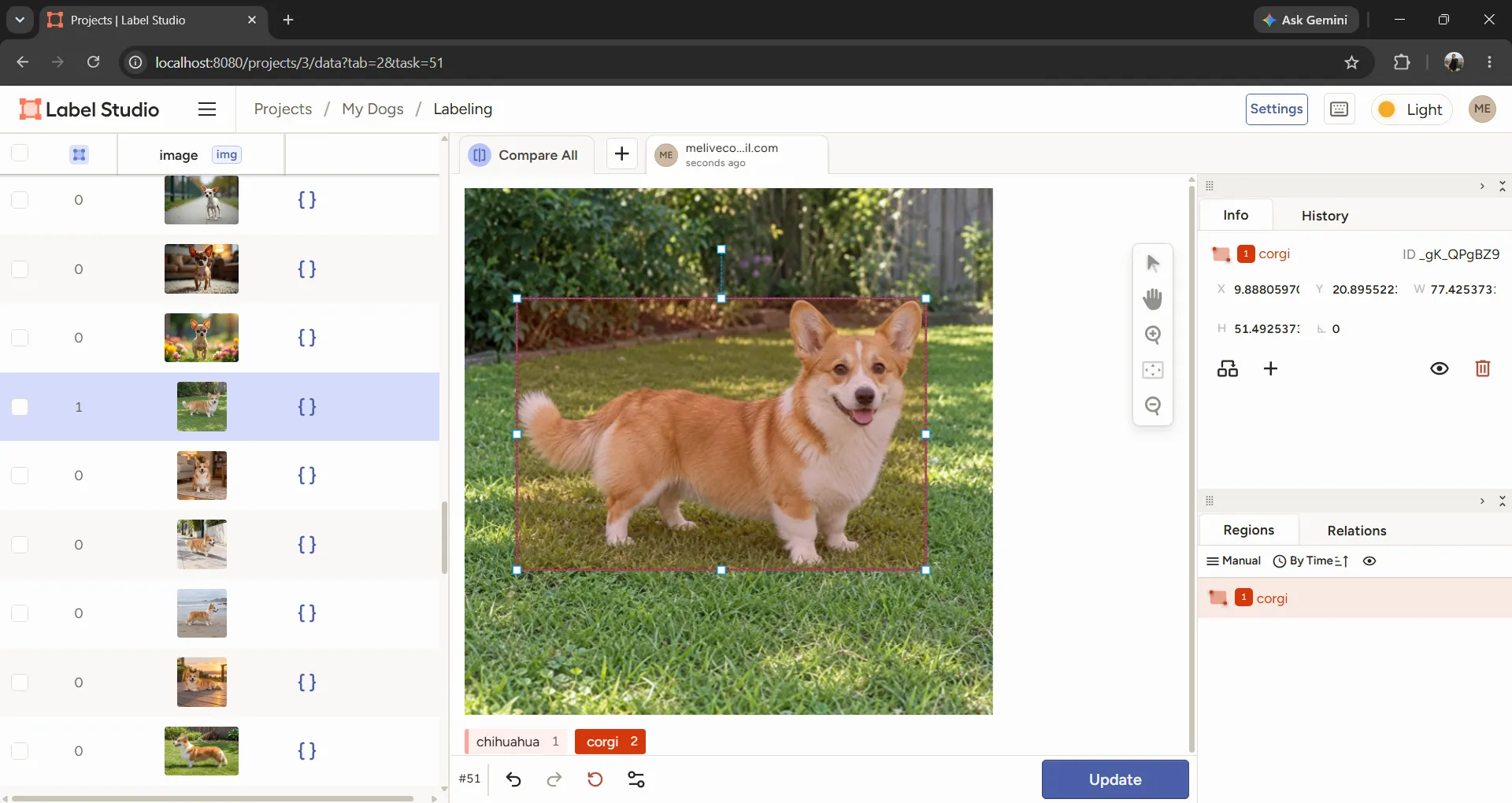
Task: Undo the last annotation action
Action: (x=513, y=779)
